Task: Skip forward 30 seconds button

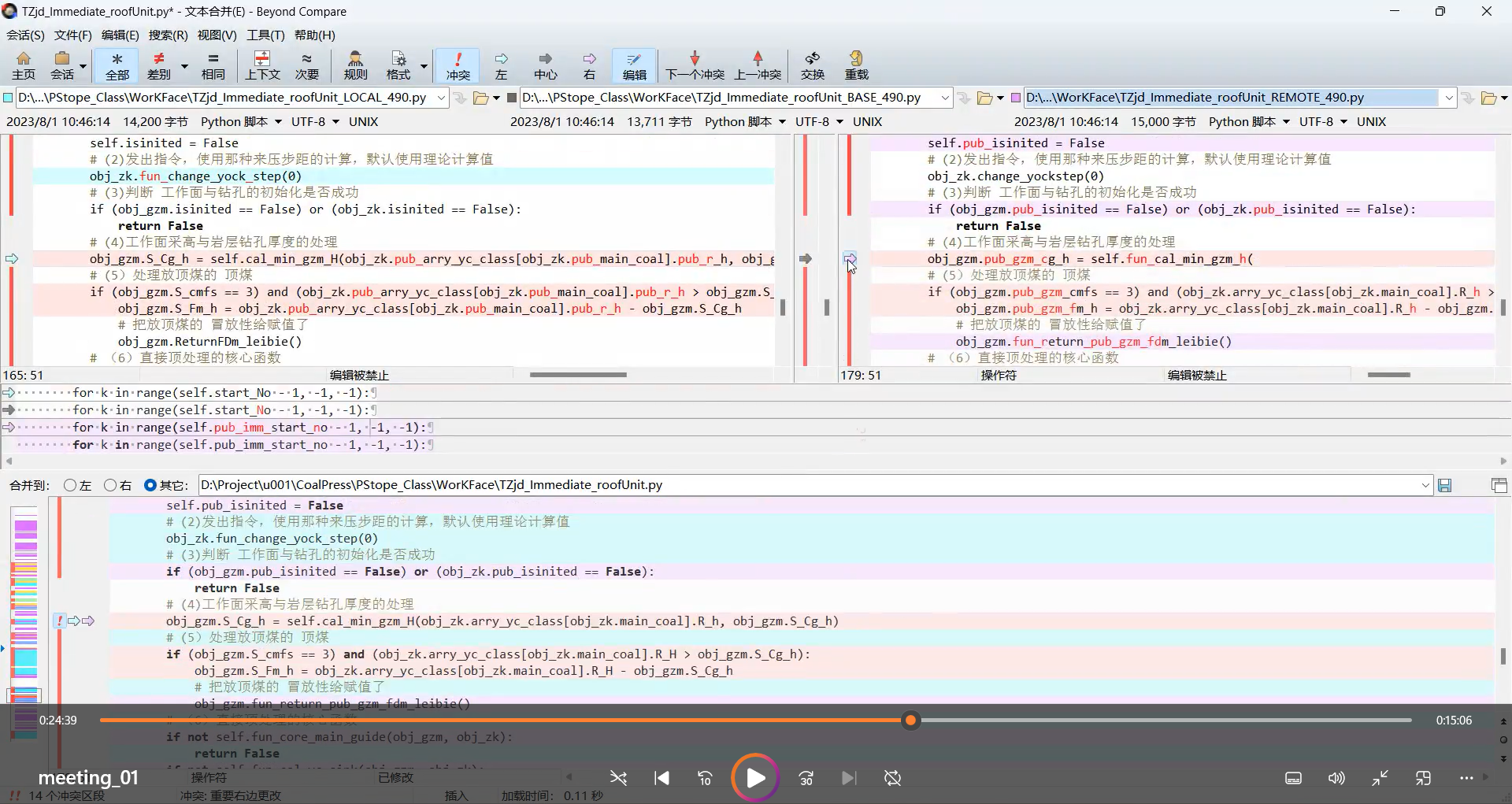Action: (806, 778)
